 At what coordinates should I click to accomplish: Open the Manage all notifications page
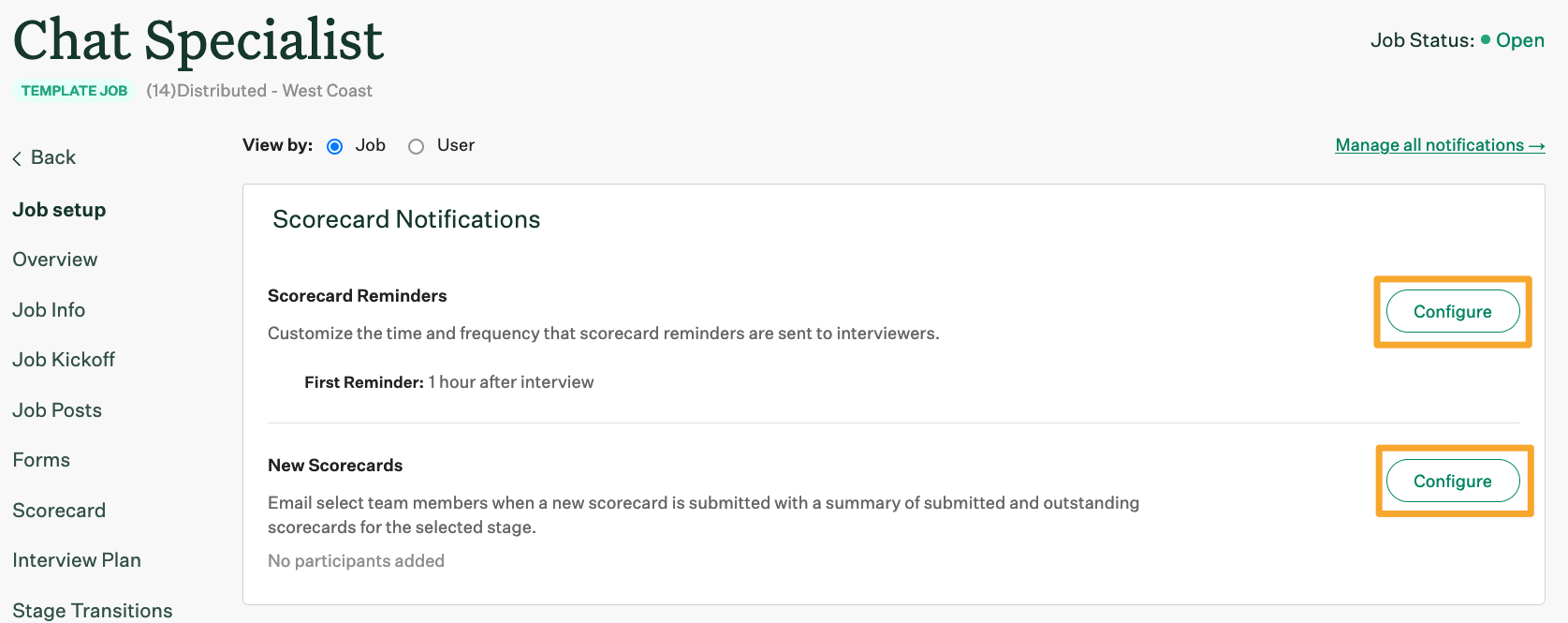pyautogui.click(x=1439, y=144)
